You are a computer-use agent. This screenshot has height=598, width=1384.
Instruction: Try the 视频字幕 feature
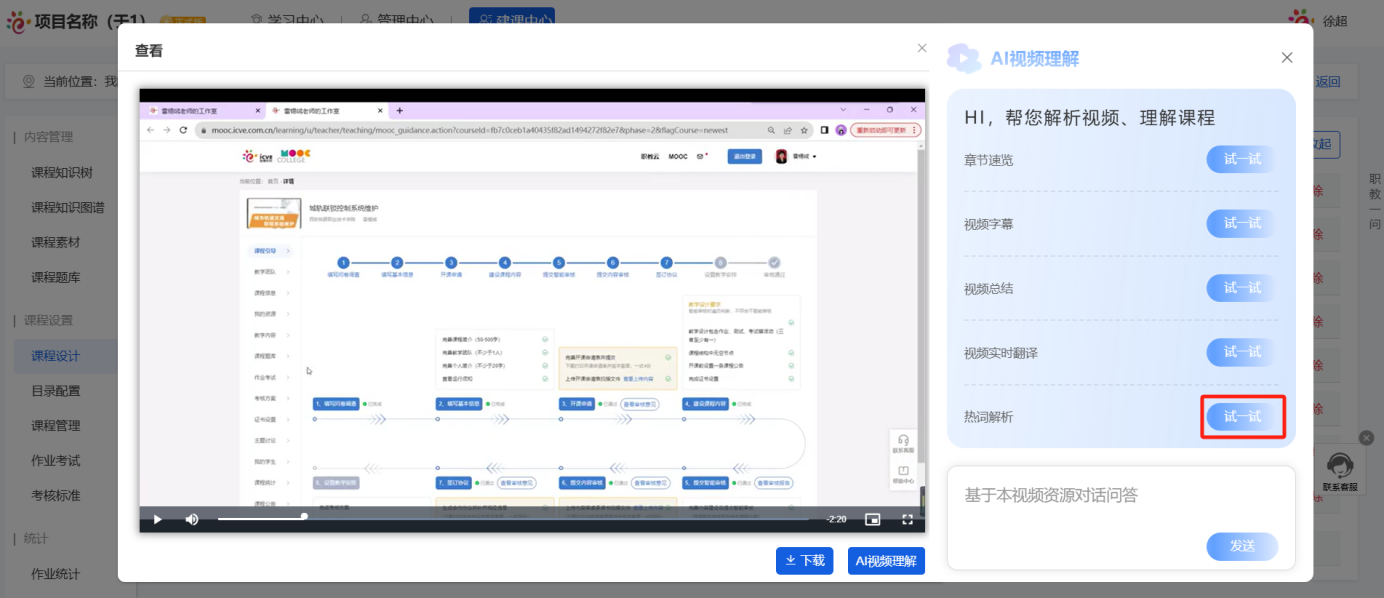point(1242,224)
